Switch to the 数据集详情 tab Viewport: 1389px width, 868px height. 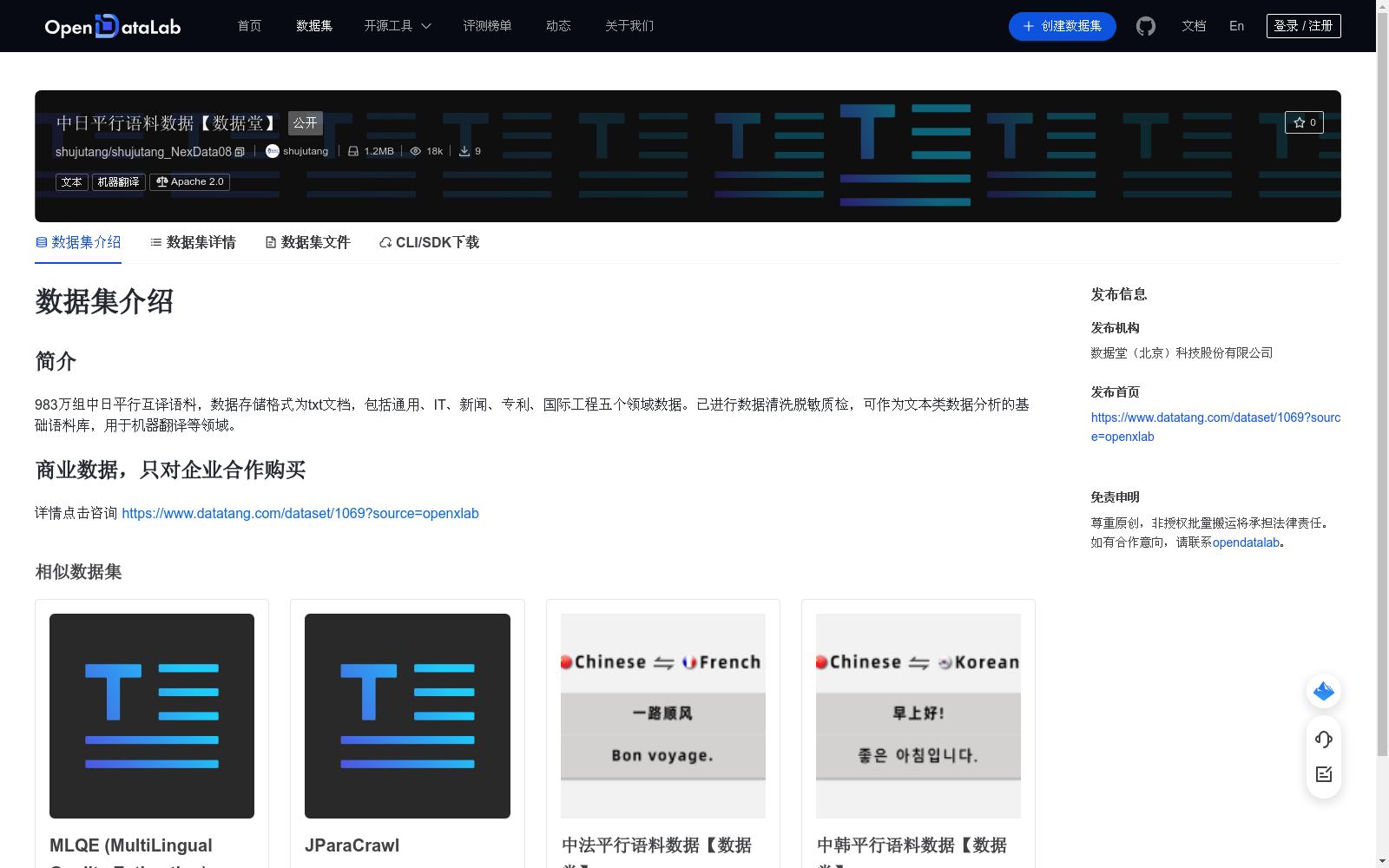click(193, 242)
